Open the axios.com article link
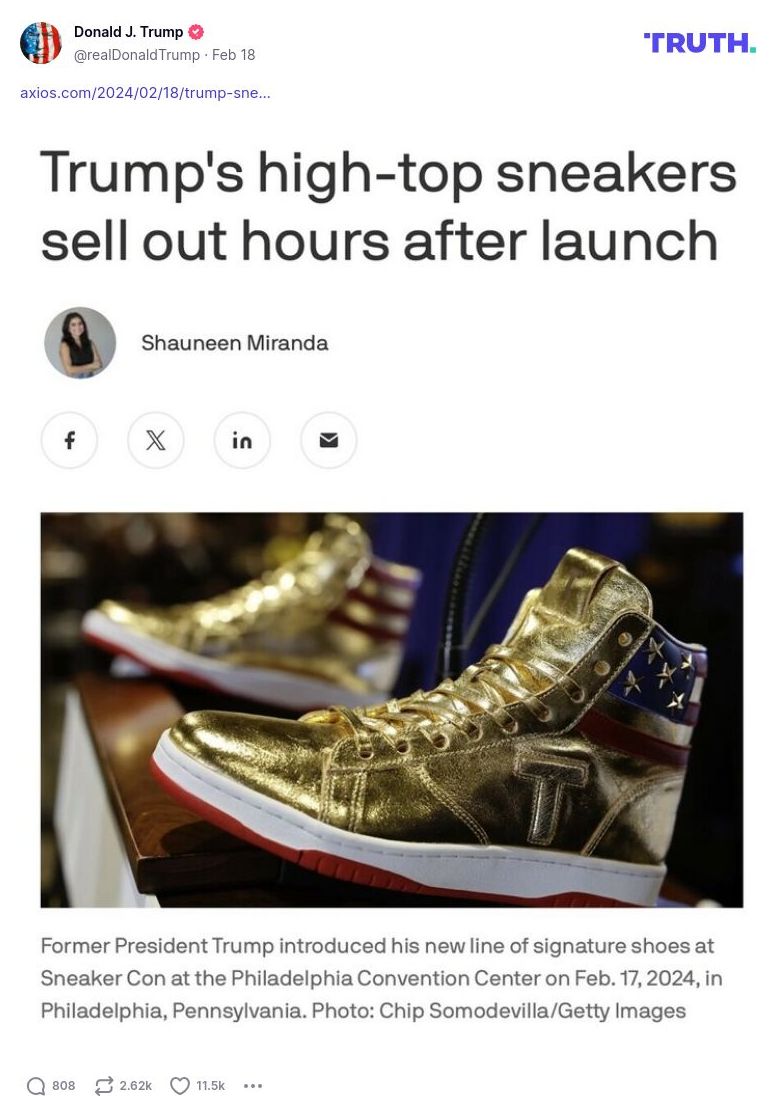This screenshot has width=777, height=1116. [x=145, y=93]
